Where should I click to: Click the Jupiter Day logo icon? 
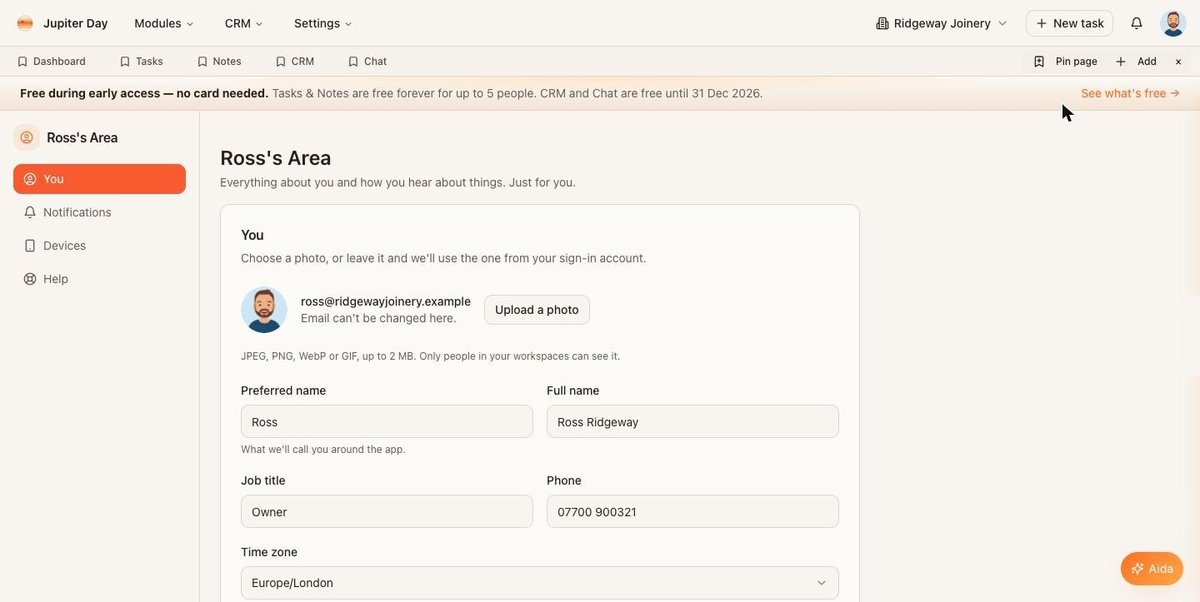coord(25,23)
